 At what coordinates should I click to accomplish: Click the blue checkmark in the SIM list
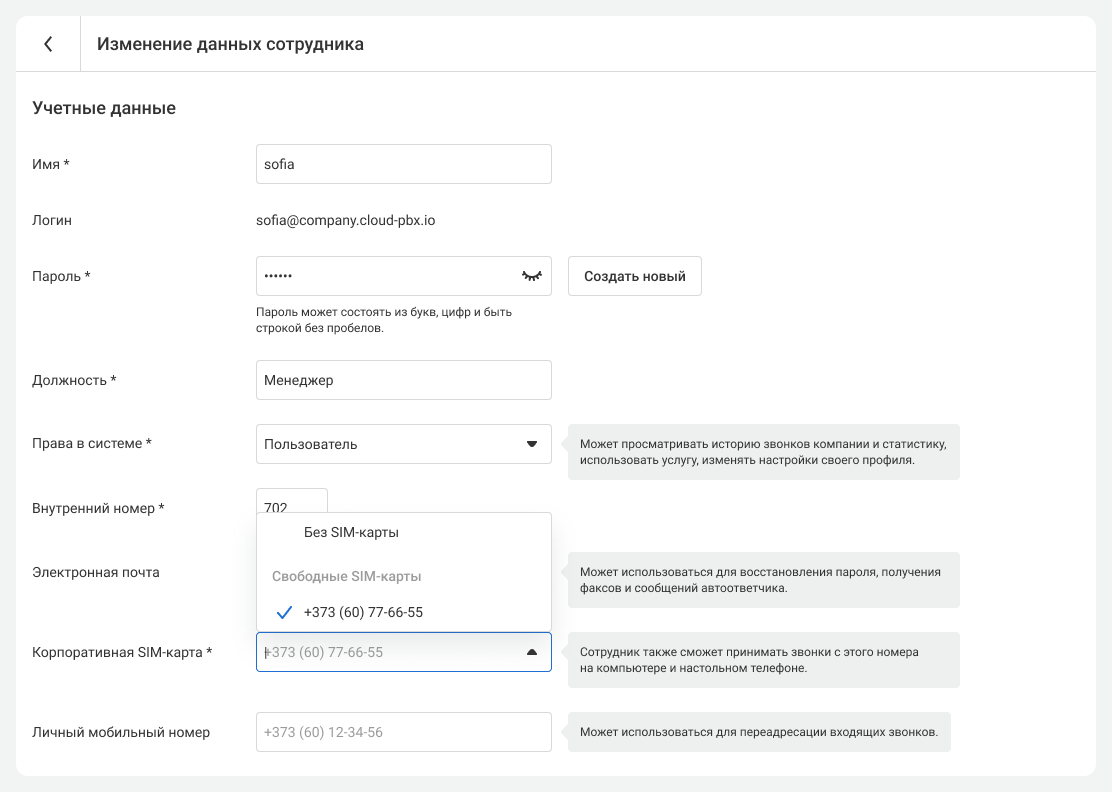284,612
